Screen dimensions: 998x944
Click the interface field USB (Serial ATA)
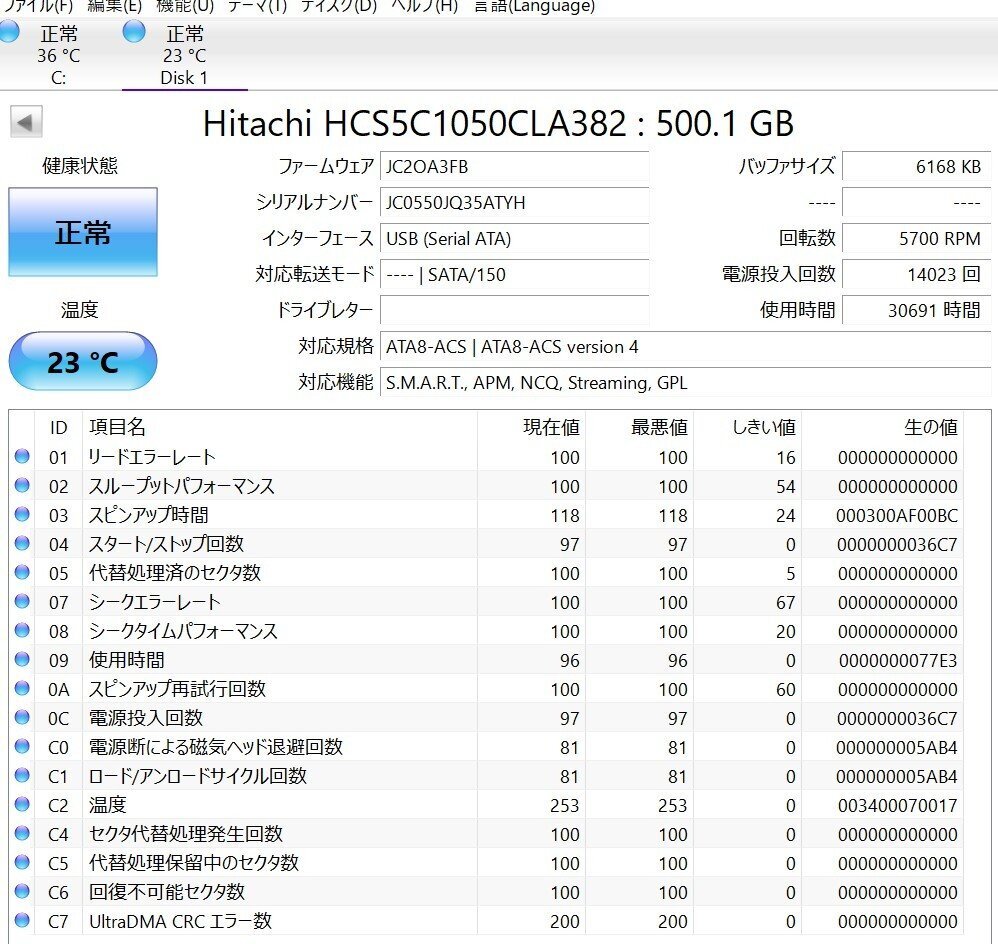pos(514,239)
